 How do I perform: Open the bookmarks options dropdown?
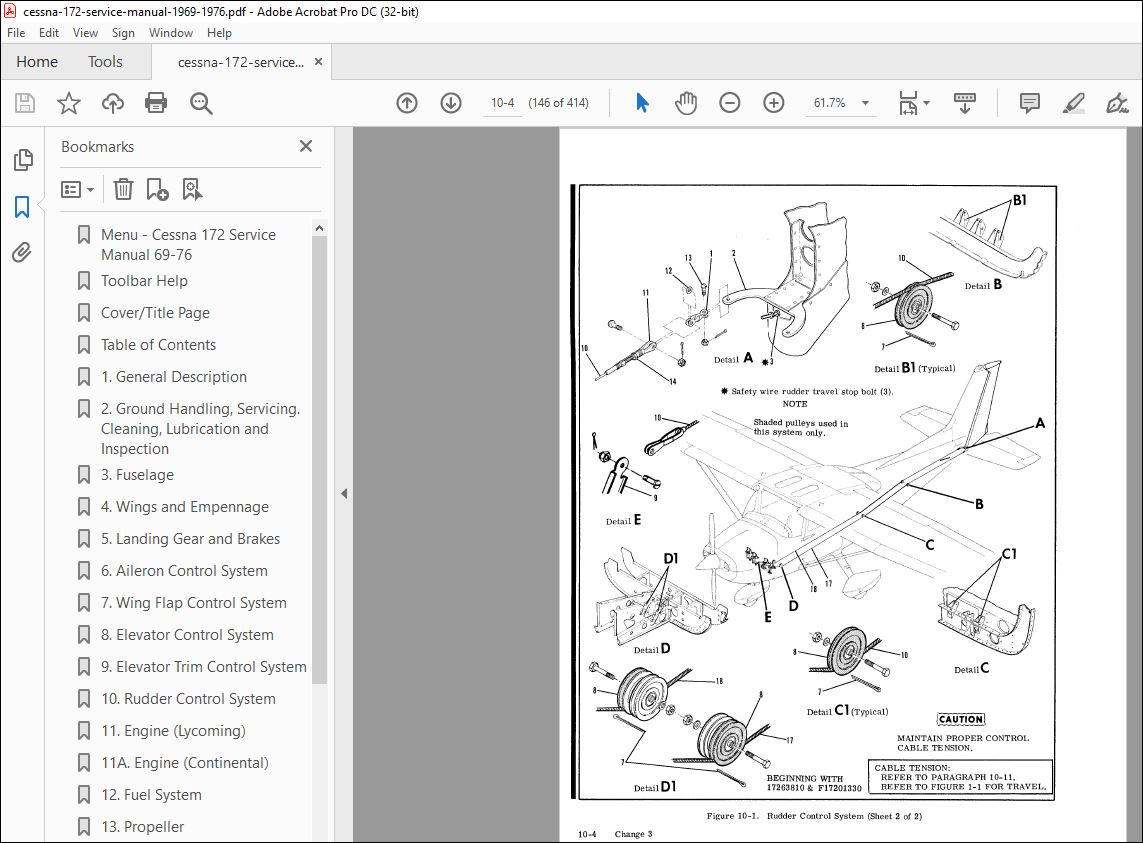[x=77, y=190]
